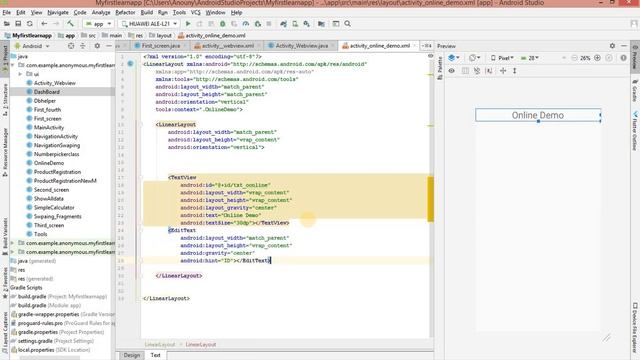Click collapse-all icon in Project panel
This screenshot has width=640, height=360.
(83, 46)
